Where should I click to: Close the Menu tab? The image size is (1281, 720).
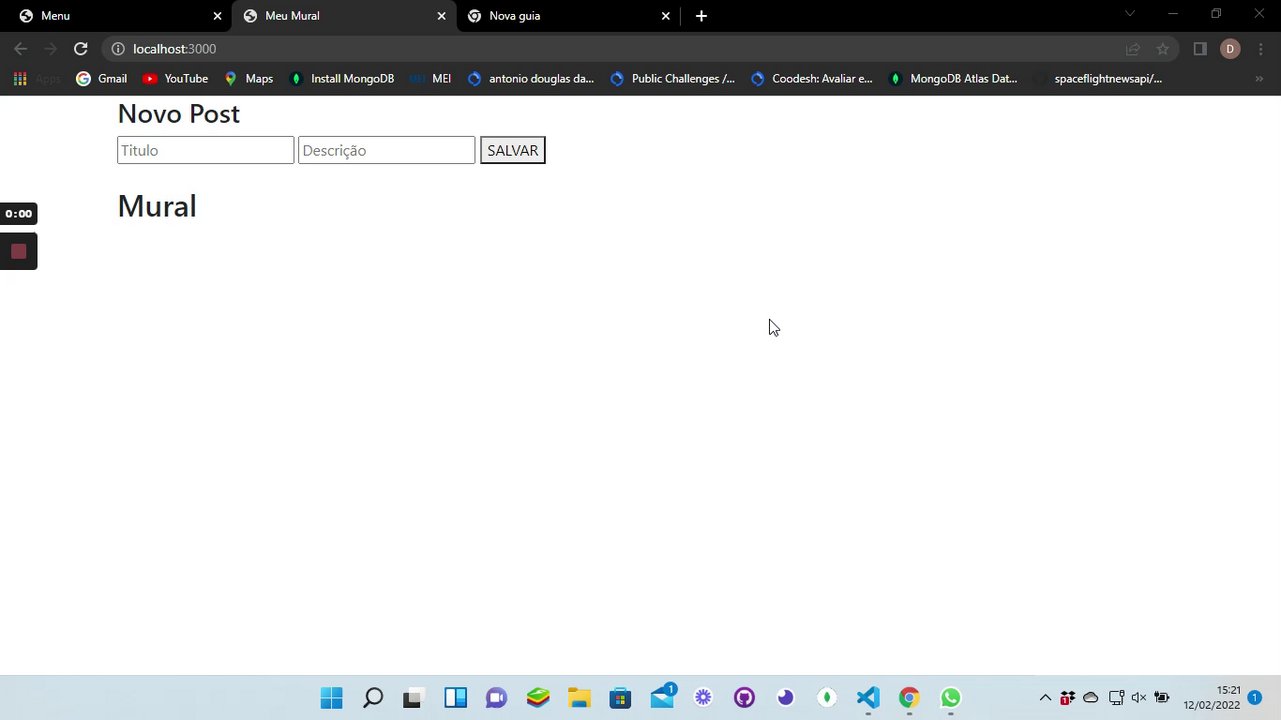pyautogui.click(x=217, y=16)
